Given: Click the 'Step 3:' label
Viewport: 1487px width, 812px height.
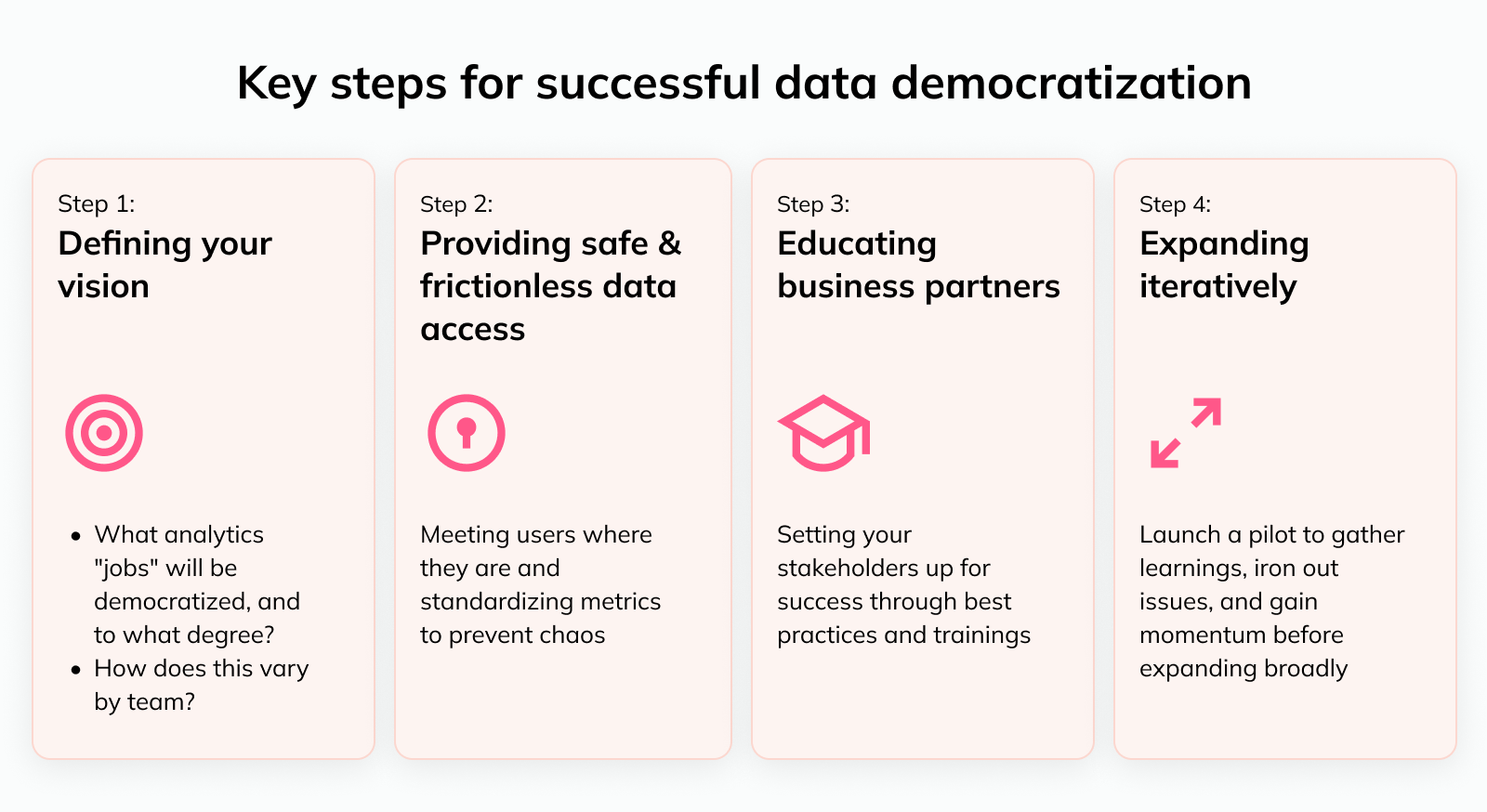Looking at the screenshot, I should (x=813, y=204).
